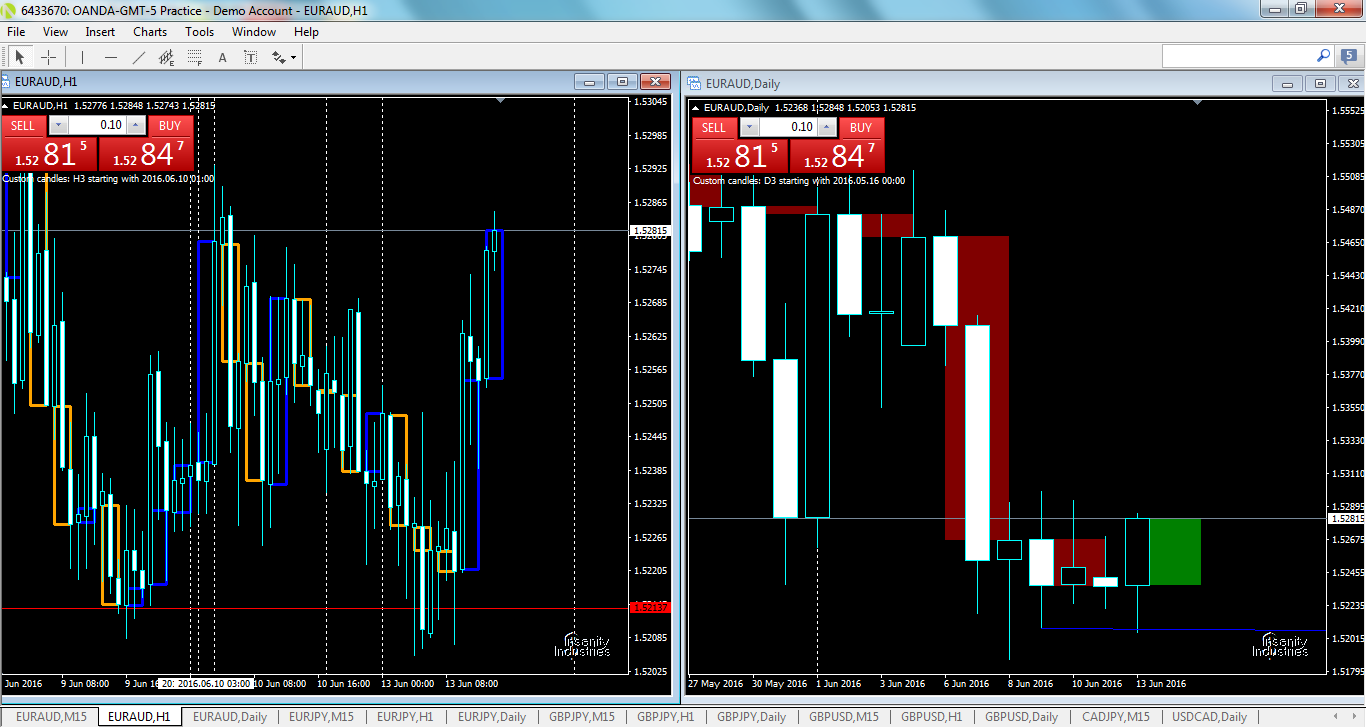
Task: Activate the Equidistant Channel tool
Action: pyautogui.click(x=166, y=57)
